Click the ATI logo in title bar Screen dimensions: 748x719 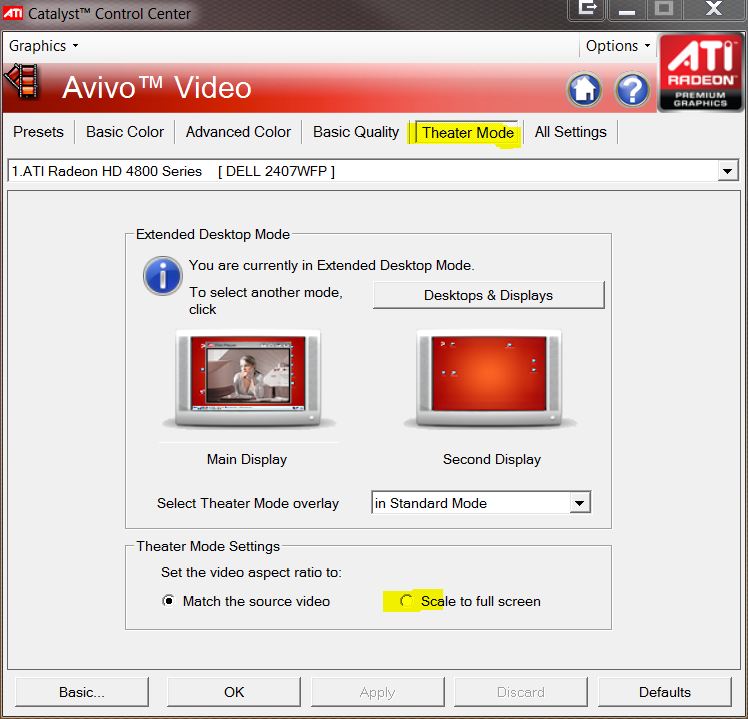pos(12,13)
